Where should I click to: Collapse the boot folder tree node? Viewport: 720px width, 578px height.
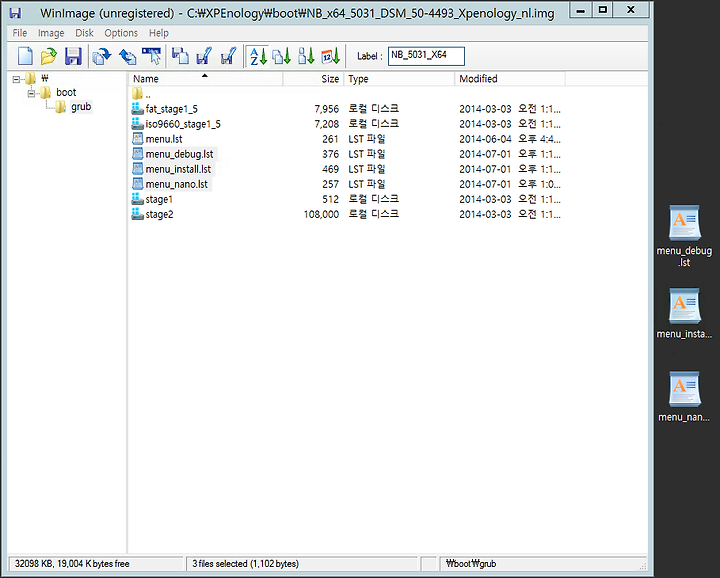click(x=31, y=93)
